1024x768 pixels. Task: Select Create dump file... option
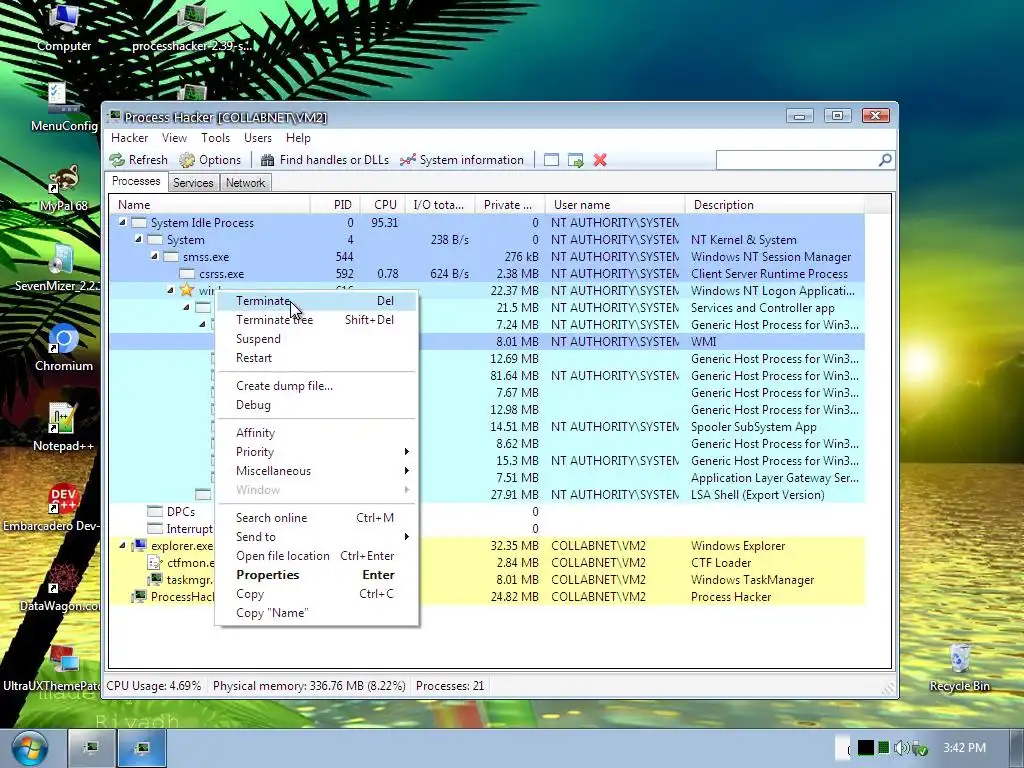point(316,386)
